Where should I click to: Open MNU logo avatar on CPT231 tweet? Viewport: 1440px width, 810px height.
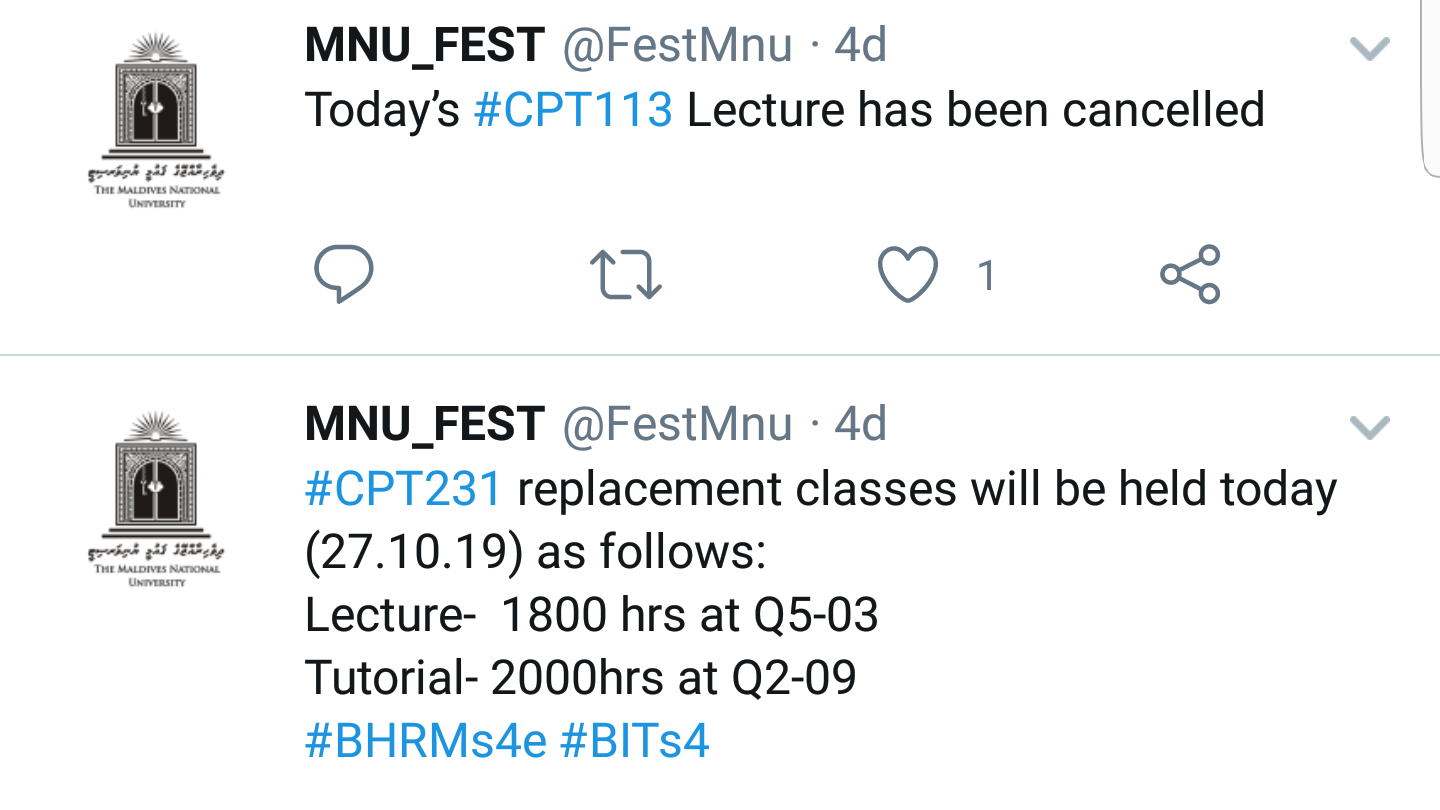click(x=155, y=498)
